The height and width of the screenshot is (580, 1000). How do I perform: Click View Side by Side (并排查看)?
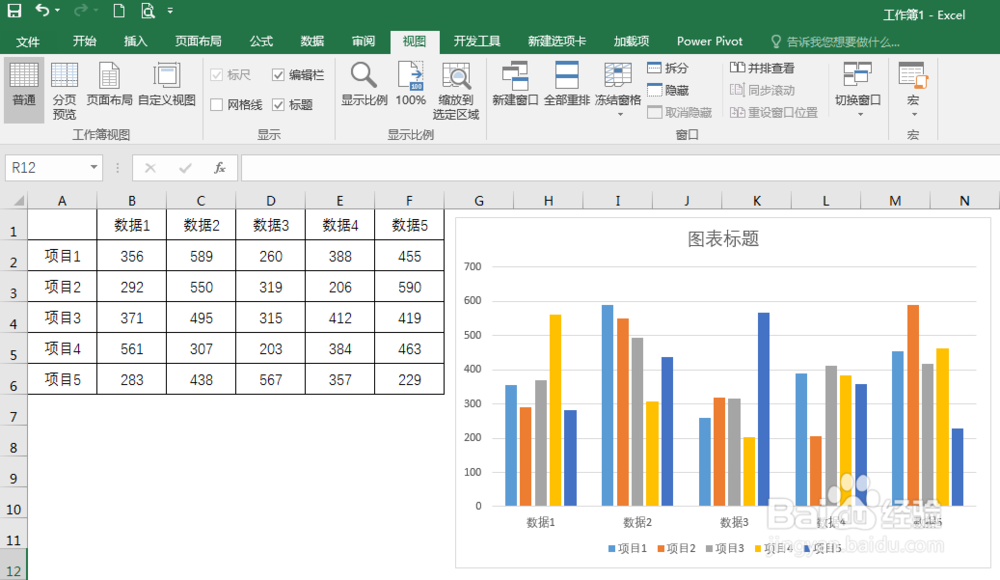tap(762, 68)
